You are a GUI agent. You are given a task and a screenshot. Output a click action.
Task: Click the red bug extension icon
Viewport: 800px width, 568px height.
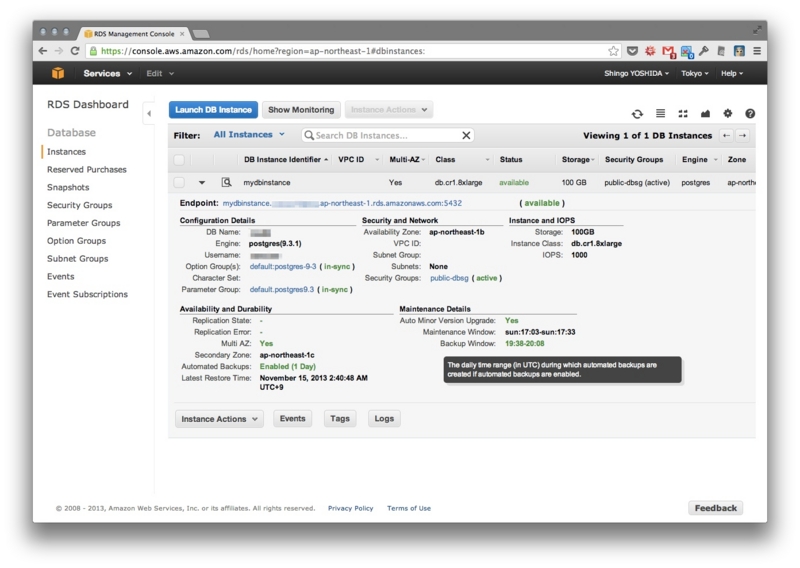point(650,51)
